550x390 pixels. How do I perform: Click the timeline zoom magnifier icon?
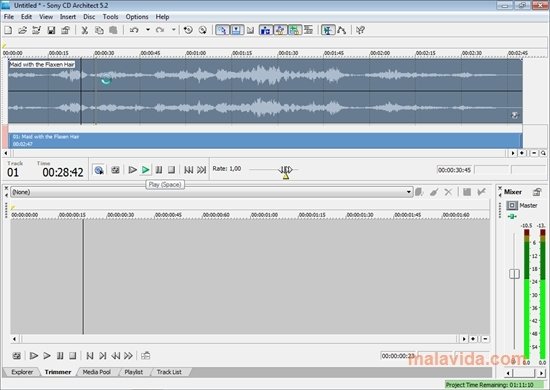(543, 153)
